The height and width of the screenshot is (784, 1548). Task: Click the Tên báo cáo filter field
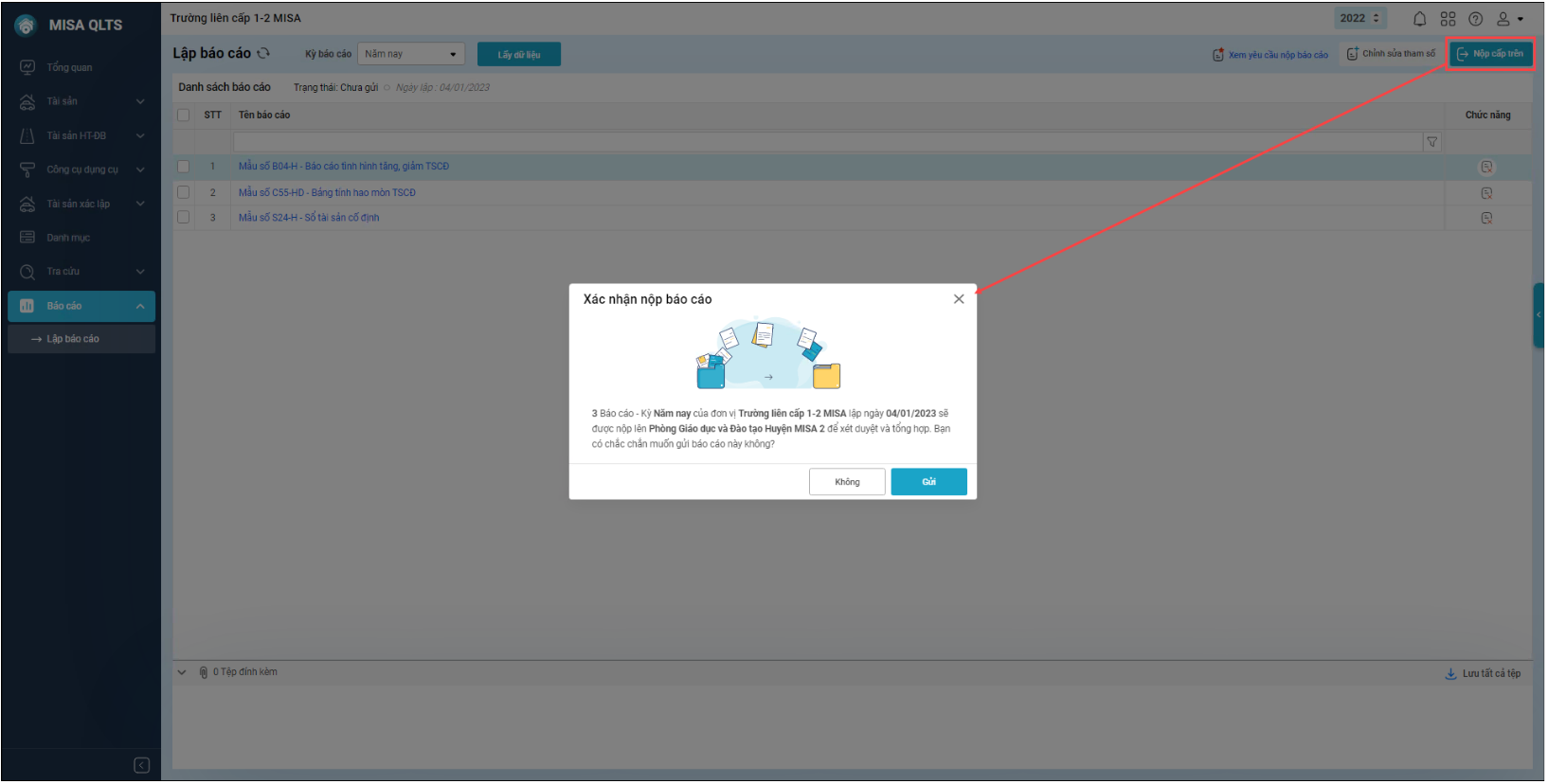(x=828, y=142)
